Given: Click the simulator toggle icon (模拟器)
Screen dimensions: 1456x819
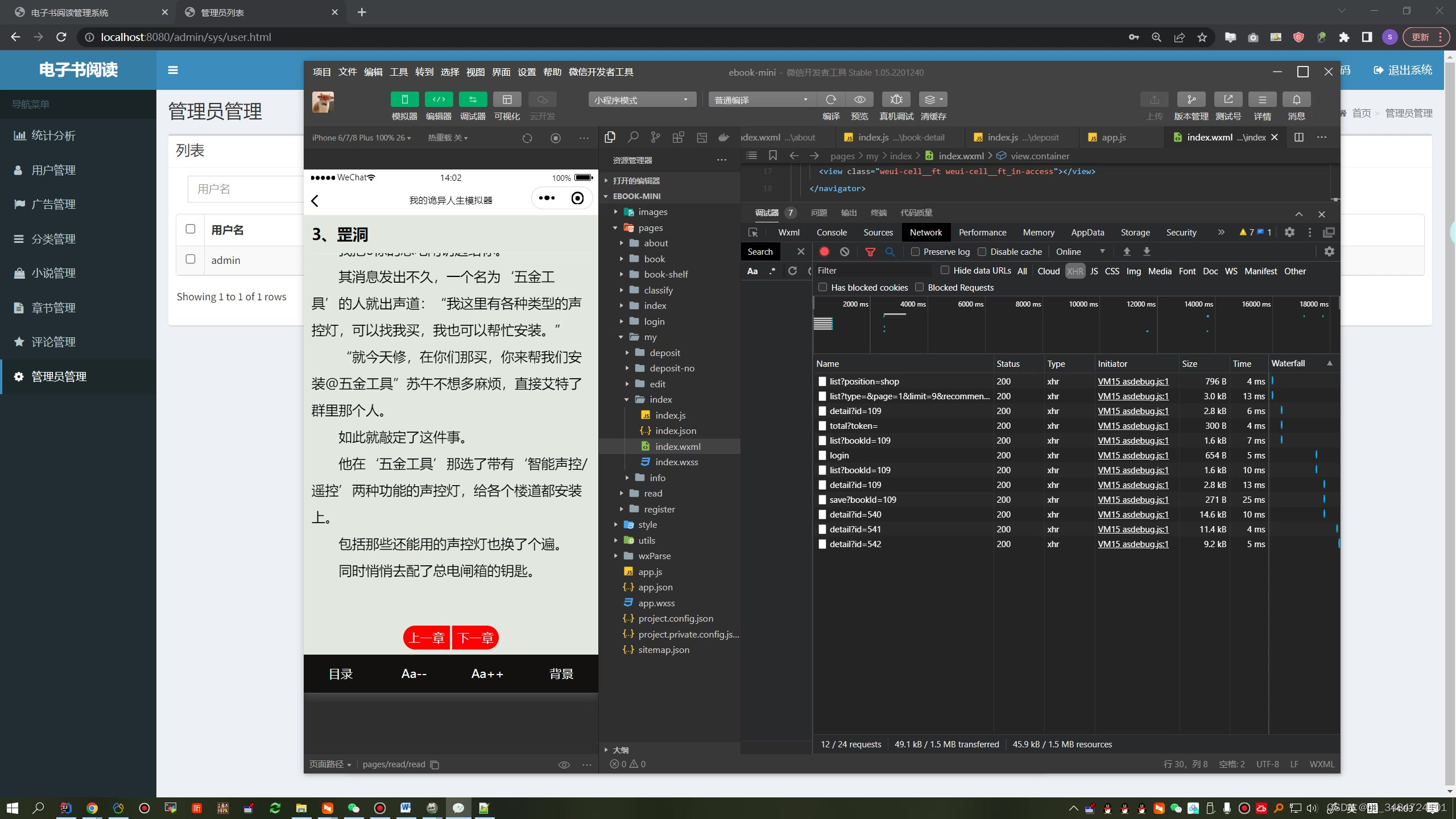Looking at the screenshot, I should coord(404,100).
